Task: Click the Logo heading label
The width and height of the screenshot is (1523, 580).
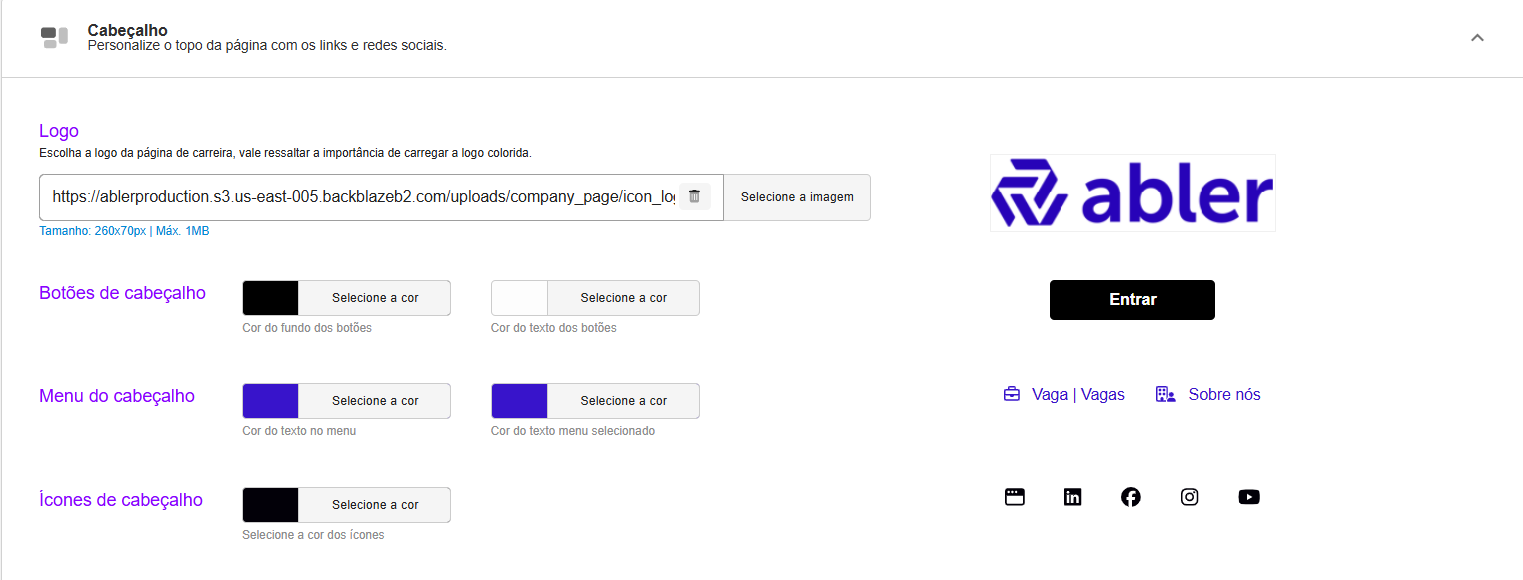Action: [x=59, y=131]
